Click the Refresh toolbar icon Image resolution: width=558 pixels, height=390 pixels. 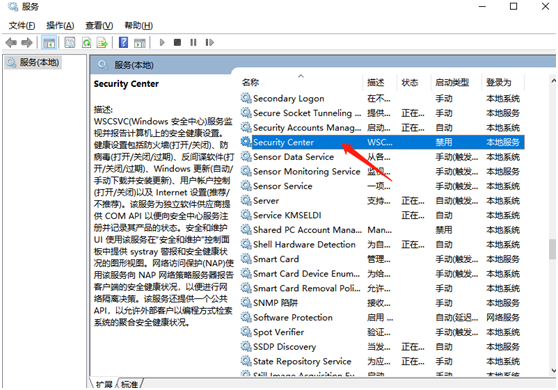(x=86, y=43)
